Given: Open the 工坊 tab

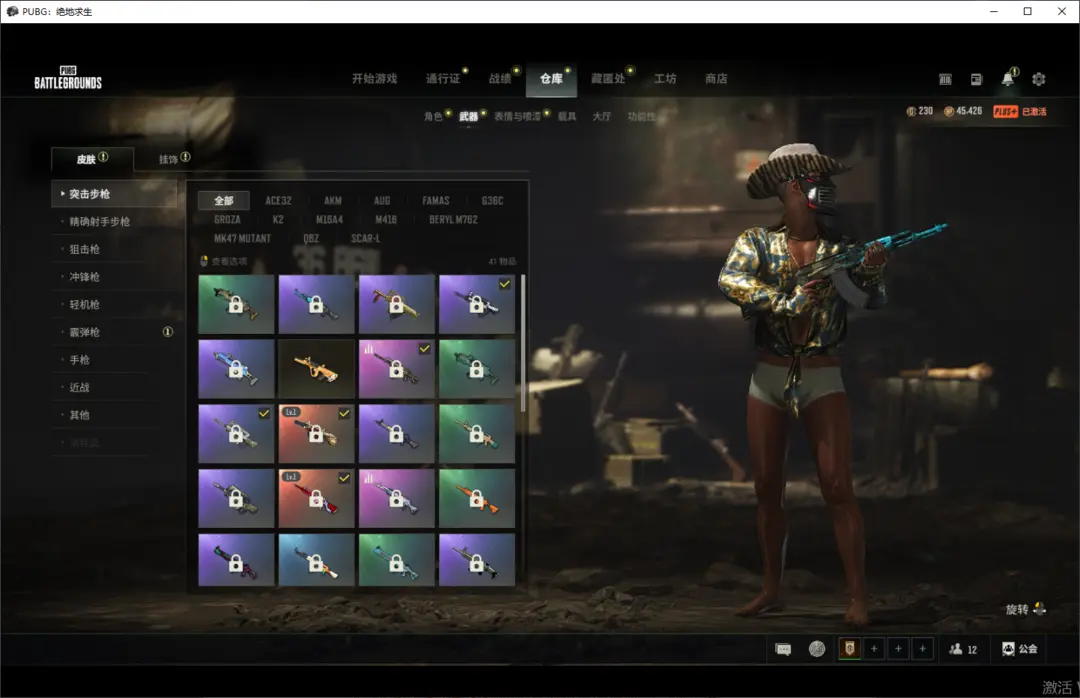Looking at the screenshot, I should click(665, 79).
